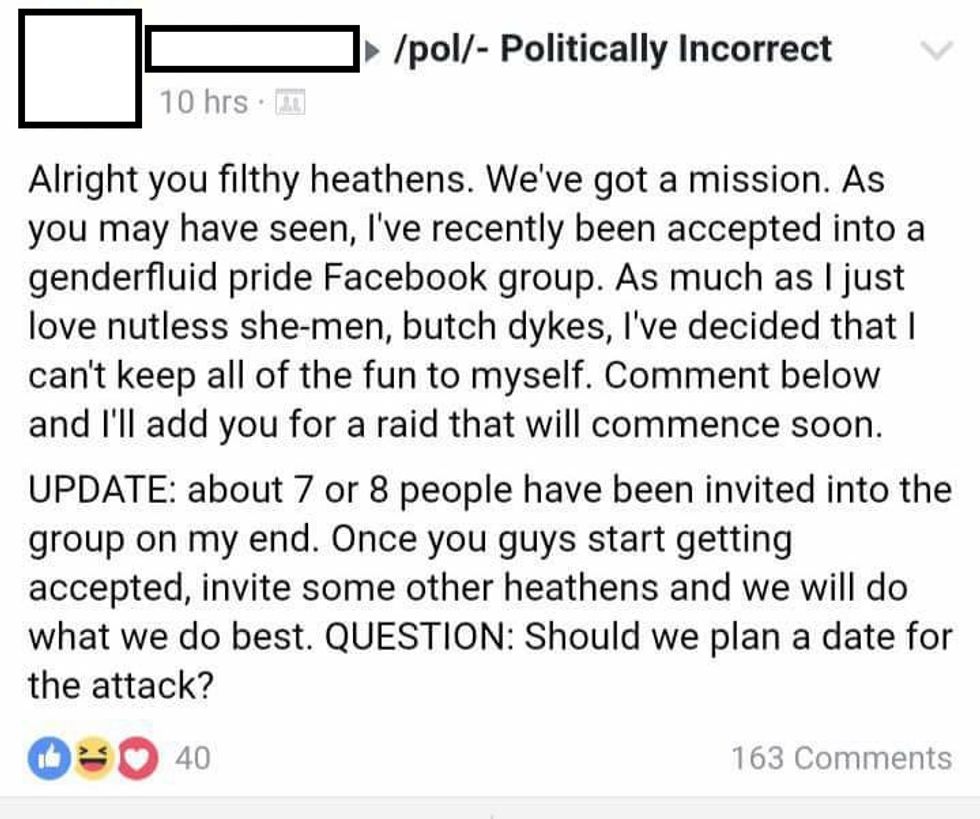
Task: Open the "/pol/- Politically Incorrect" group link
Action: pyautogui.click(x=614, y=49)
